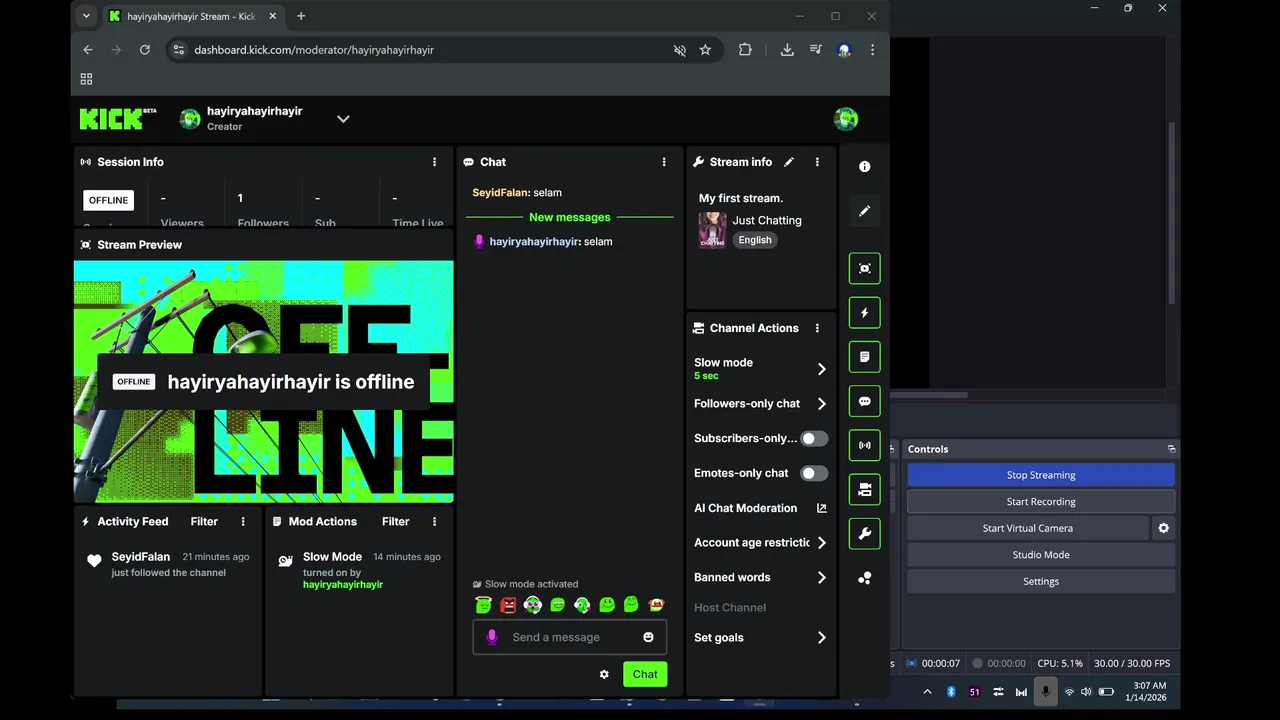
Task: Open Studio Mode in OBS
Action: pos(1041,555)
